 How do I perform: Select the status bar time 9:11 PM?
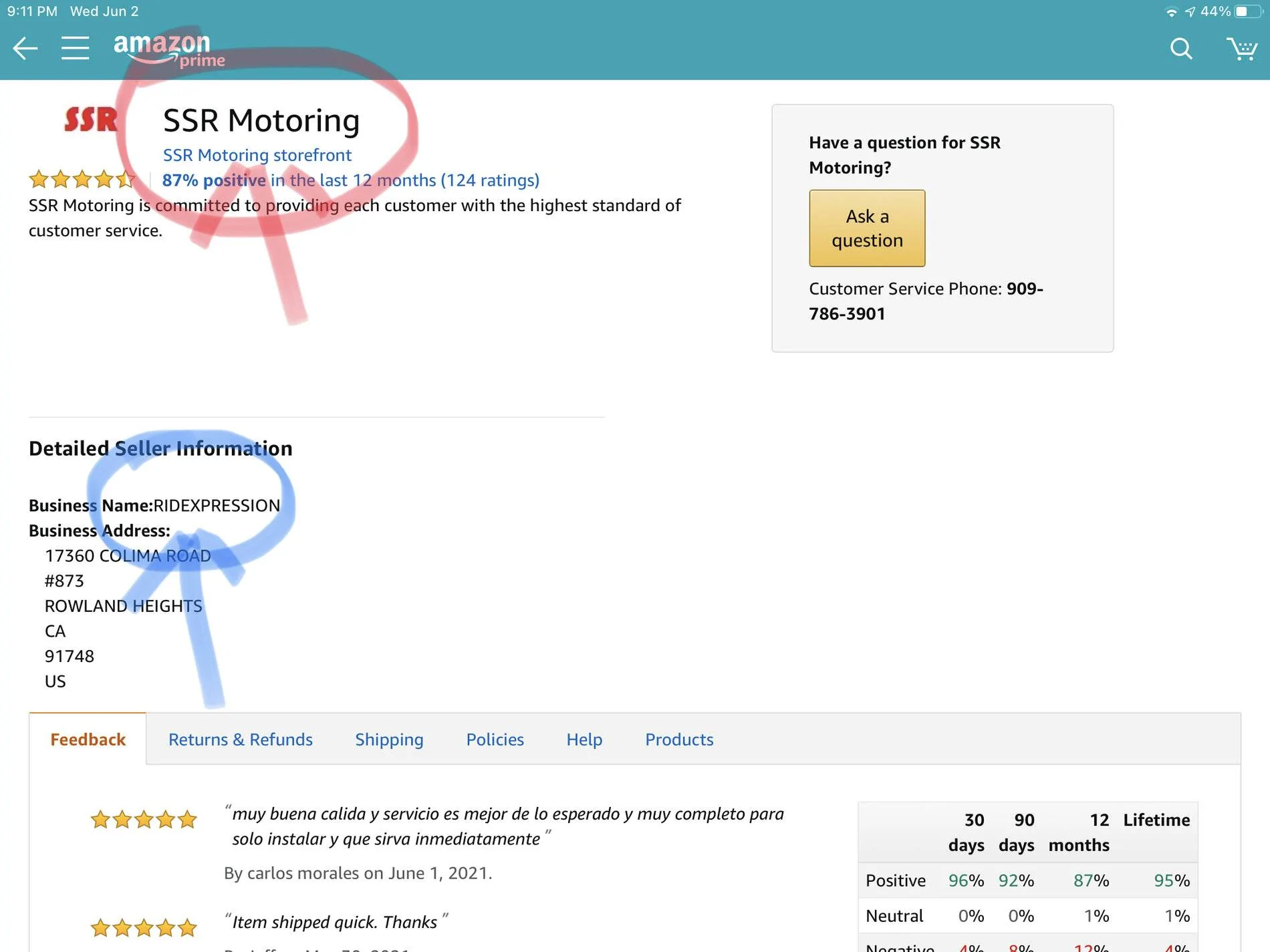[32, 11]
